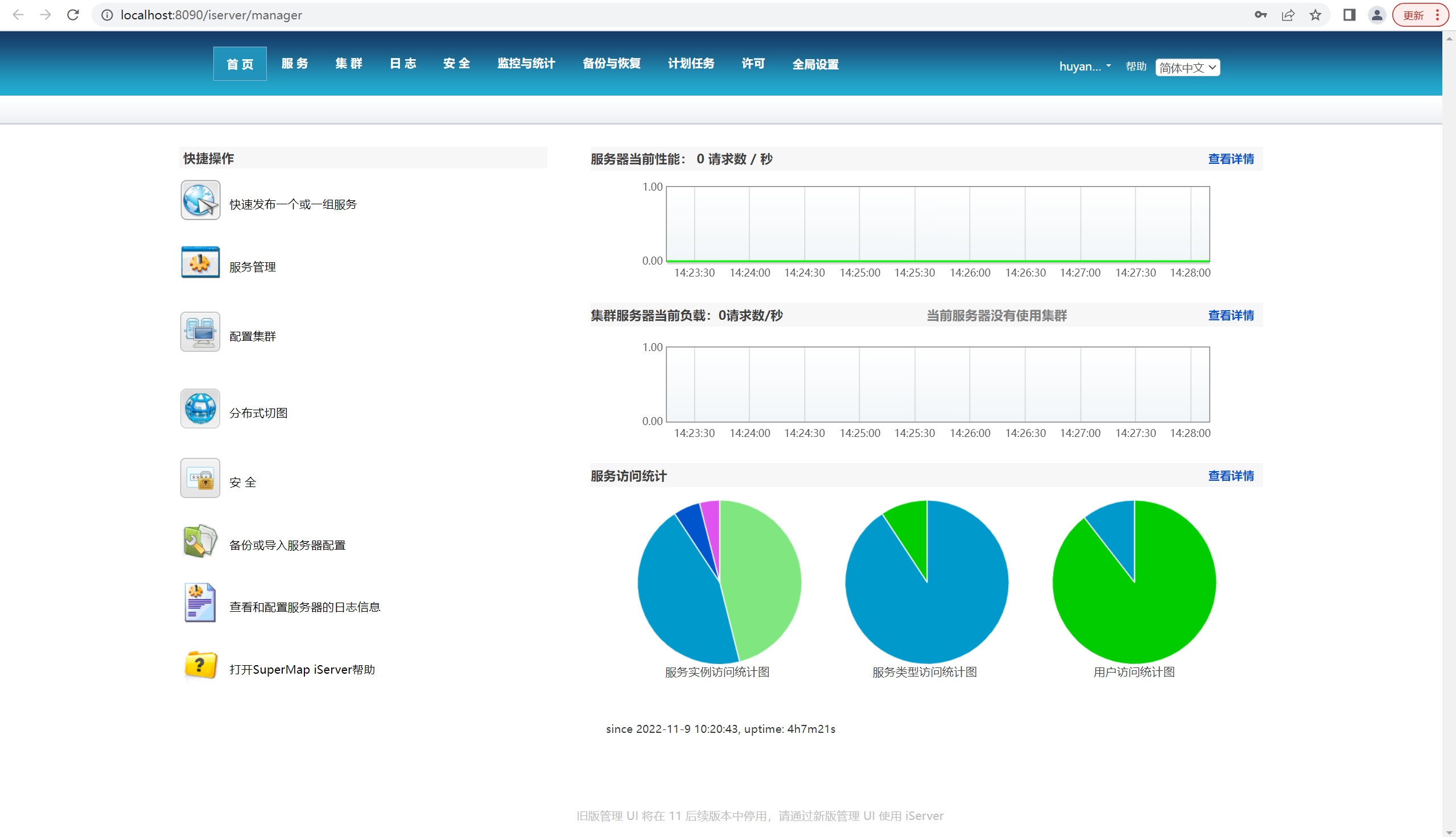The width and height of the screenshot is (1456, 837).
Task: Click 查看详情 next to 服务访问统计
Action: pyautogui.click(x=1231, y=476)
